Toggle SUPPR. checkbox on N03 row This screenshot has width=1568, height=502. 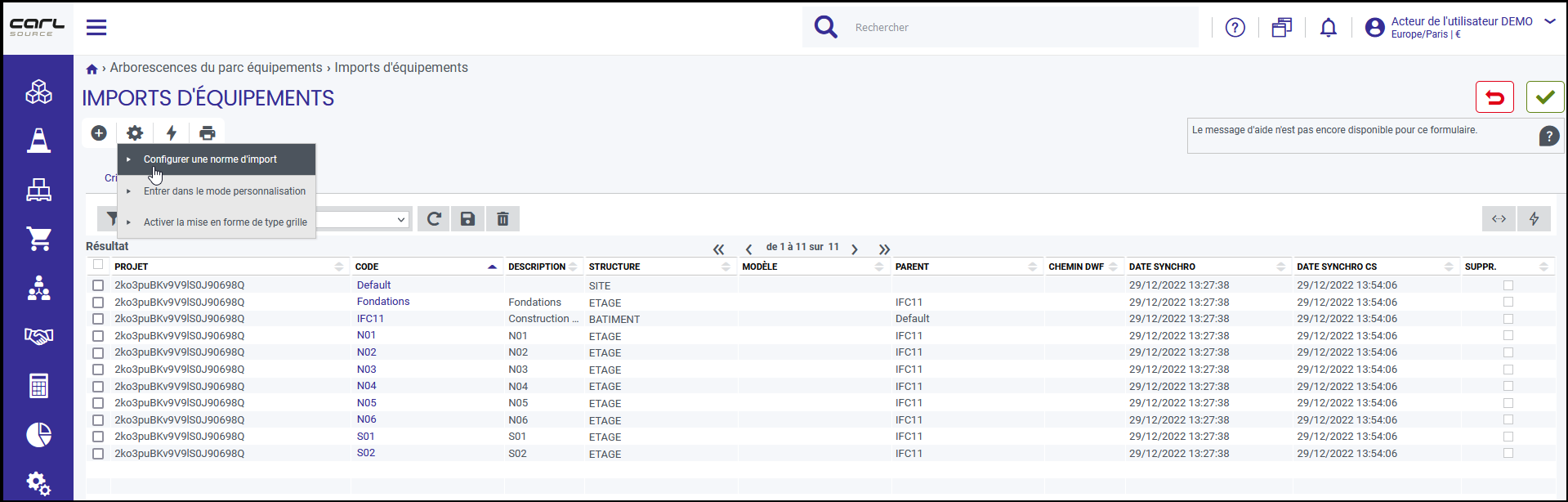pos(1508,370)
